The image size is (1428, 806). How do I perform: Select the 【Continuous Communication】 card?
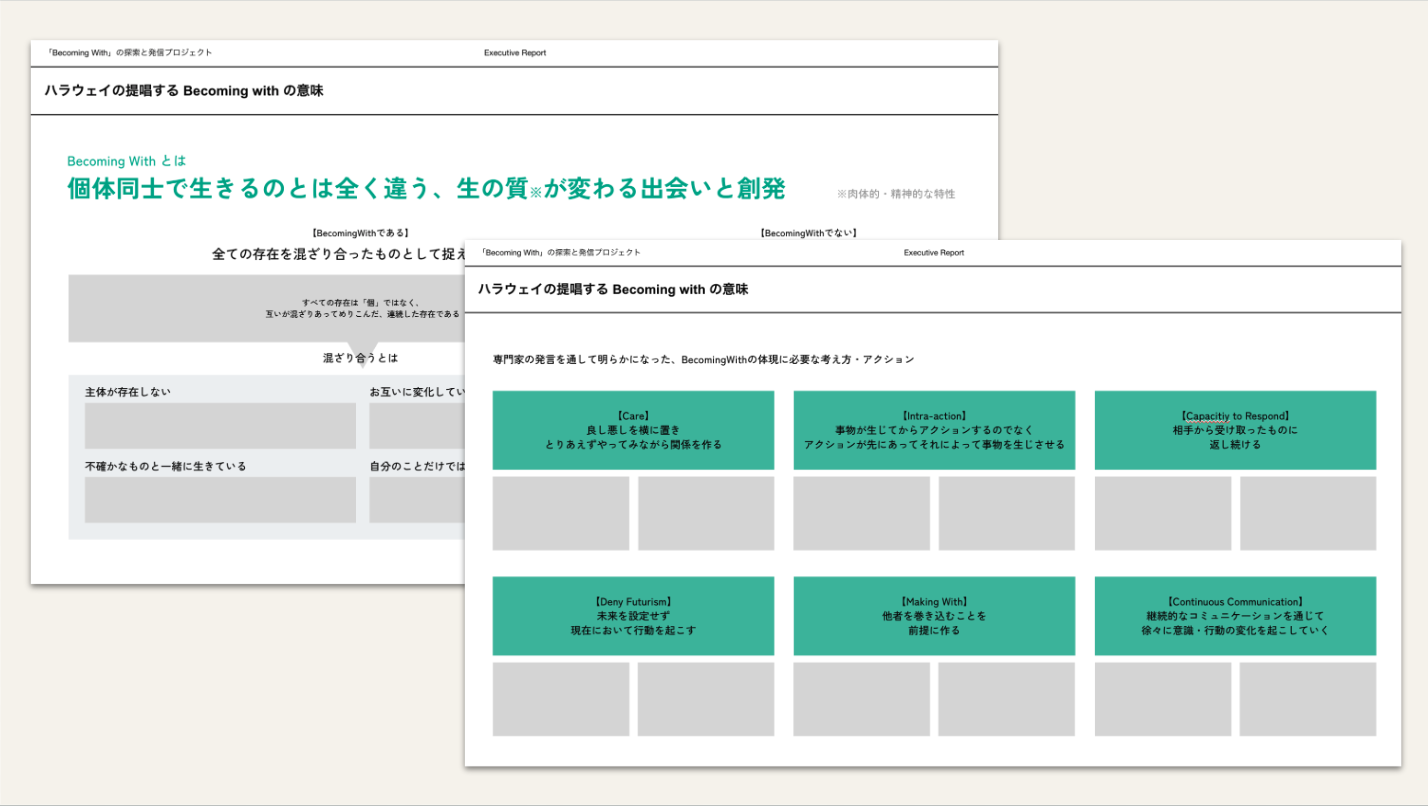[1236, 616]
